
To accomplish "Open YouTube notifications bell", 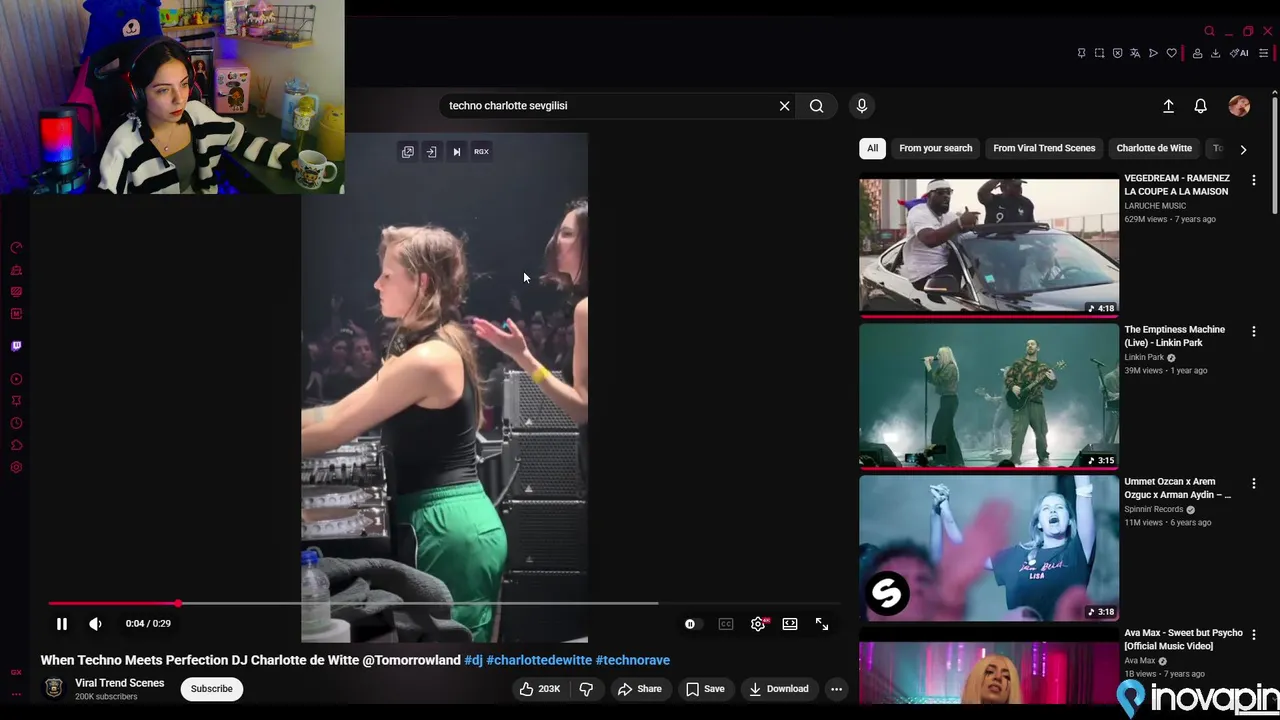I will tap(1201, 106).
